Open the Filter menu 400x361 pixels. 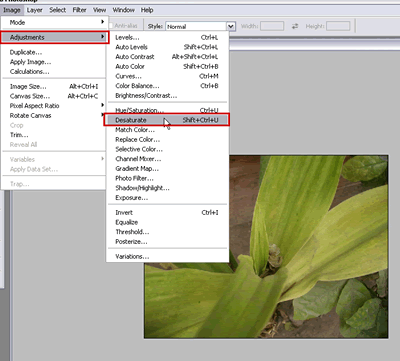tap(79, 10)
